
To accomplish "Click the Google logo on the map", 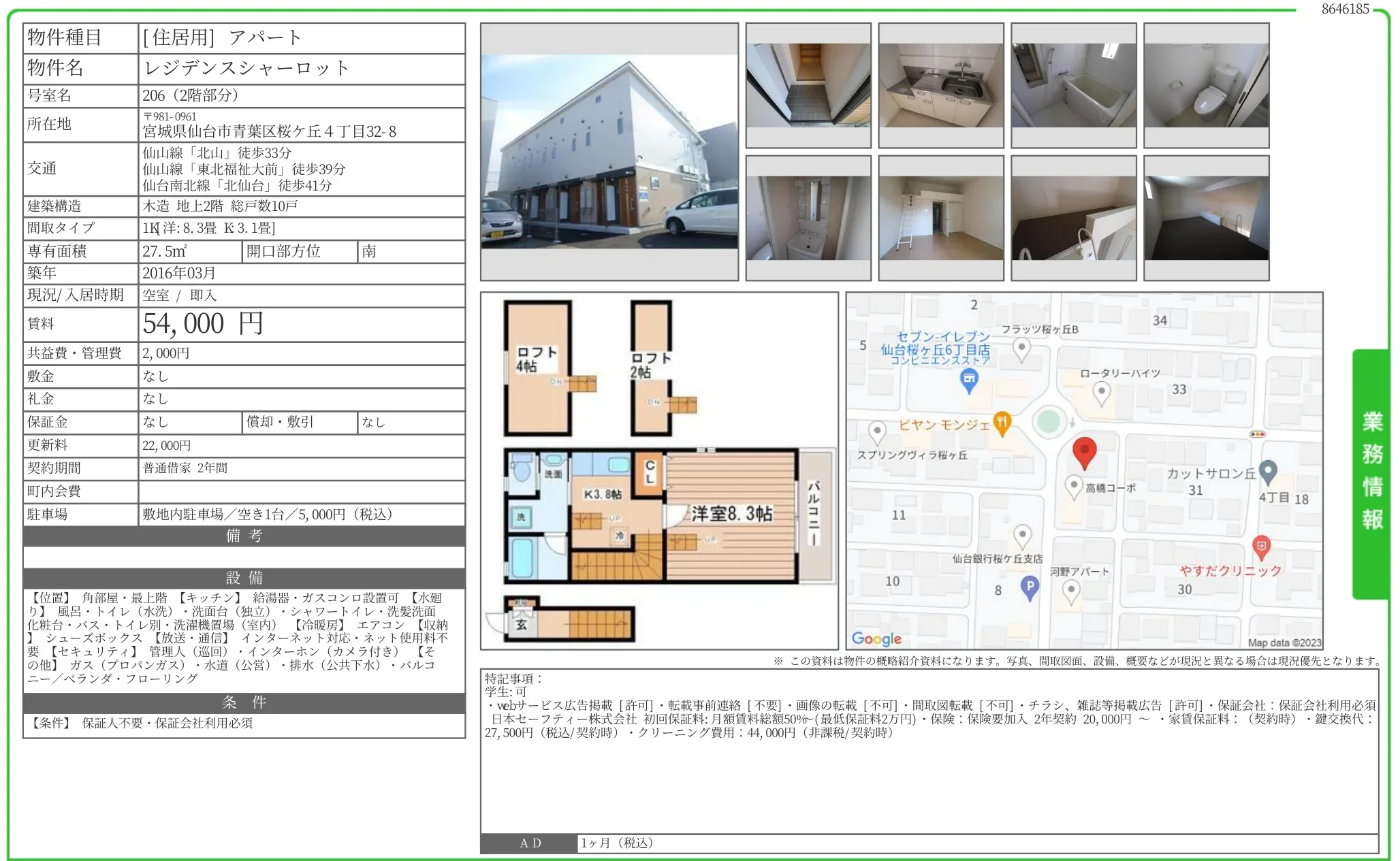I will pos(876,638).
